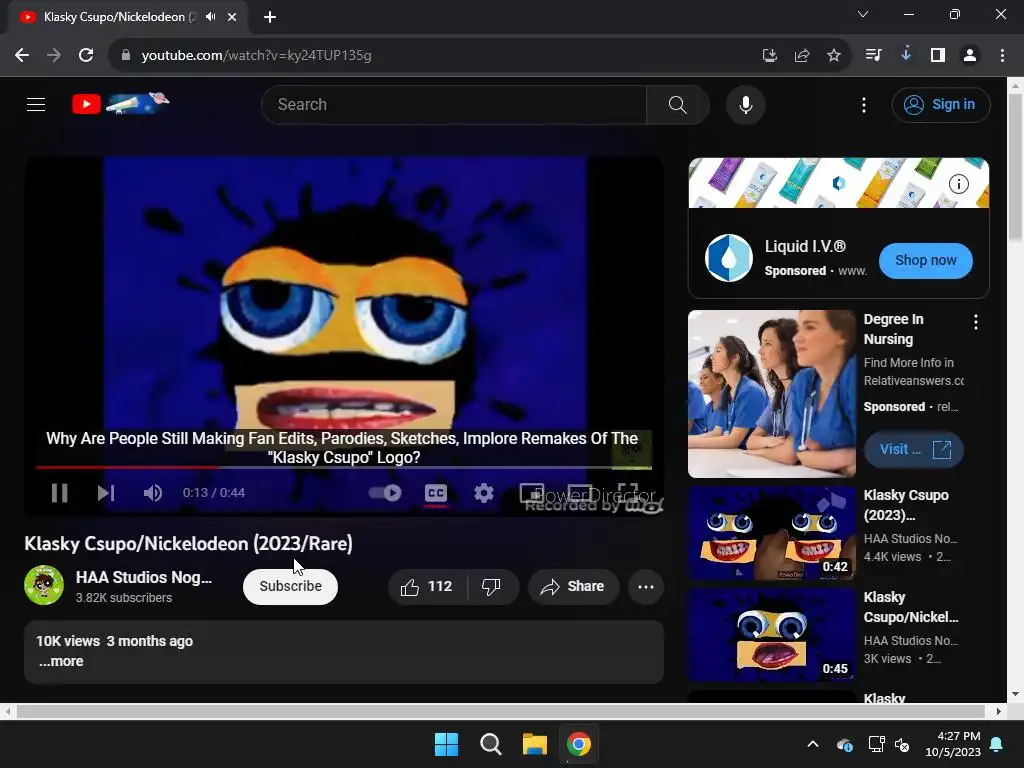Open Chrome profile icon
This screenshot has width=1024, height=768.
(970, 56)
